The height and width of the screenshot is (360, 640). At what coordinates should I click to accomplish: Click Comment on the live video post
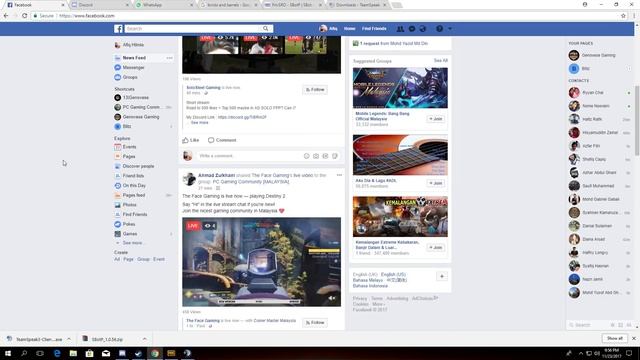tap(222, 140)
